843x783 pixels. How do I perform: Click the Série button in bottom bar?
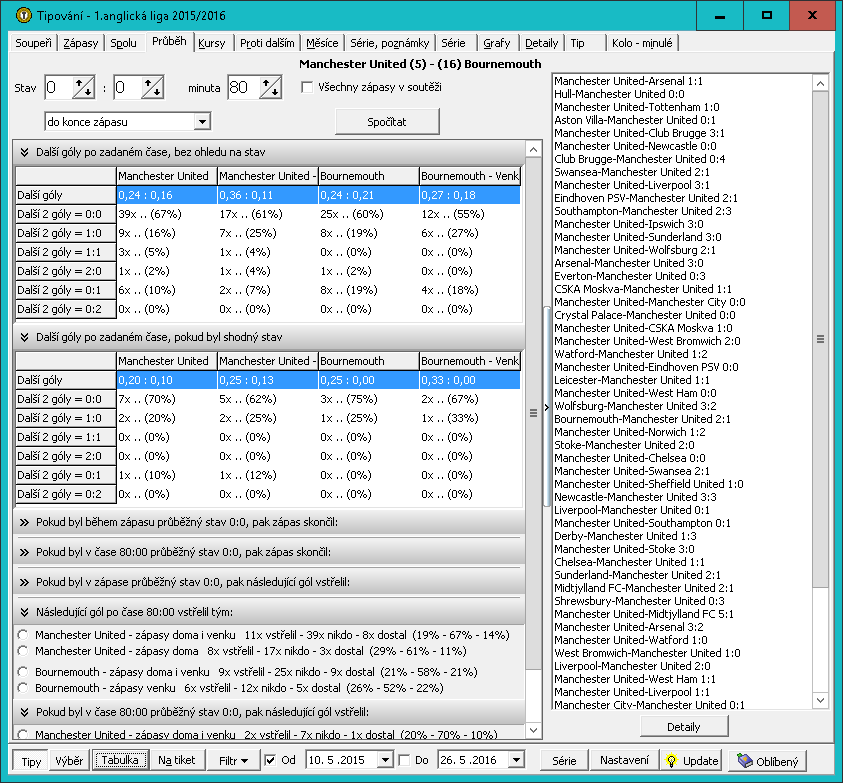coord(564,760)
